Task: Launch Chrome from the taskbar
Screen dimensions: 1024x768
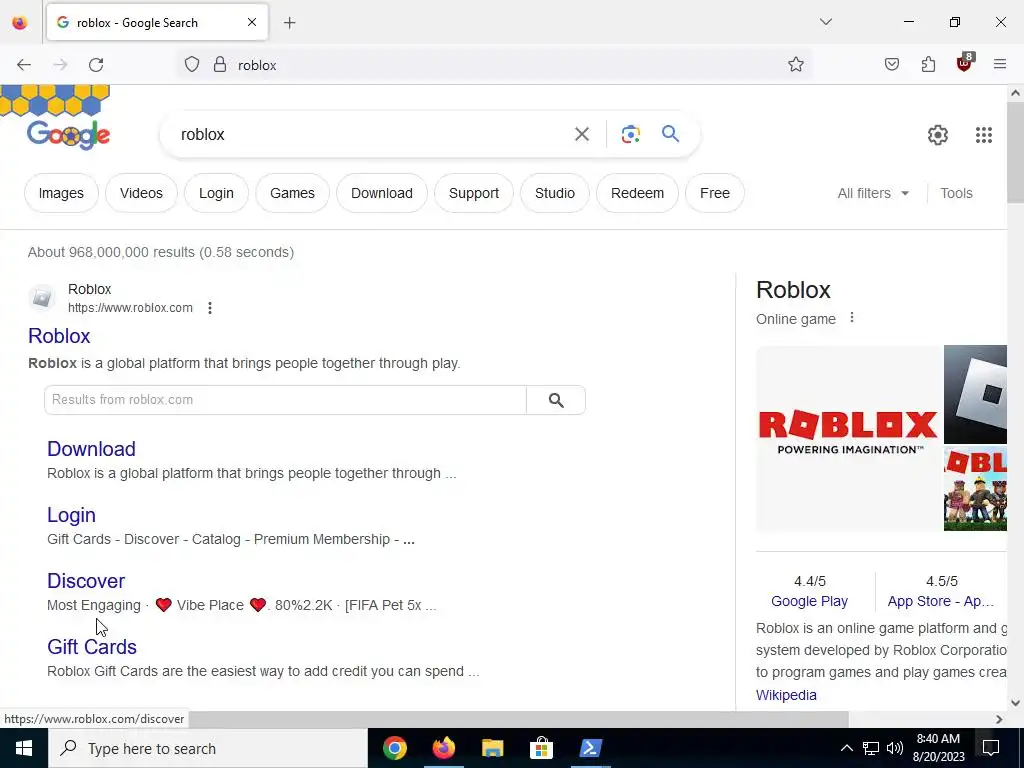Action: click(x=394, y=748)
